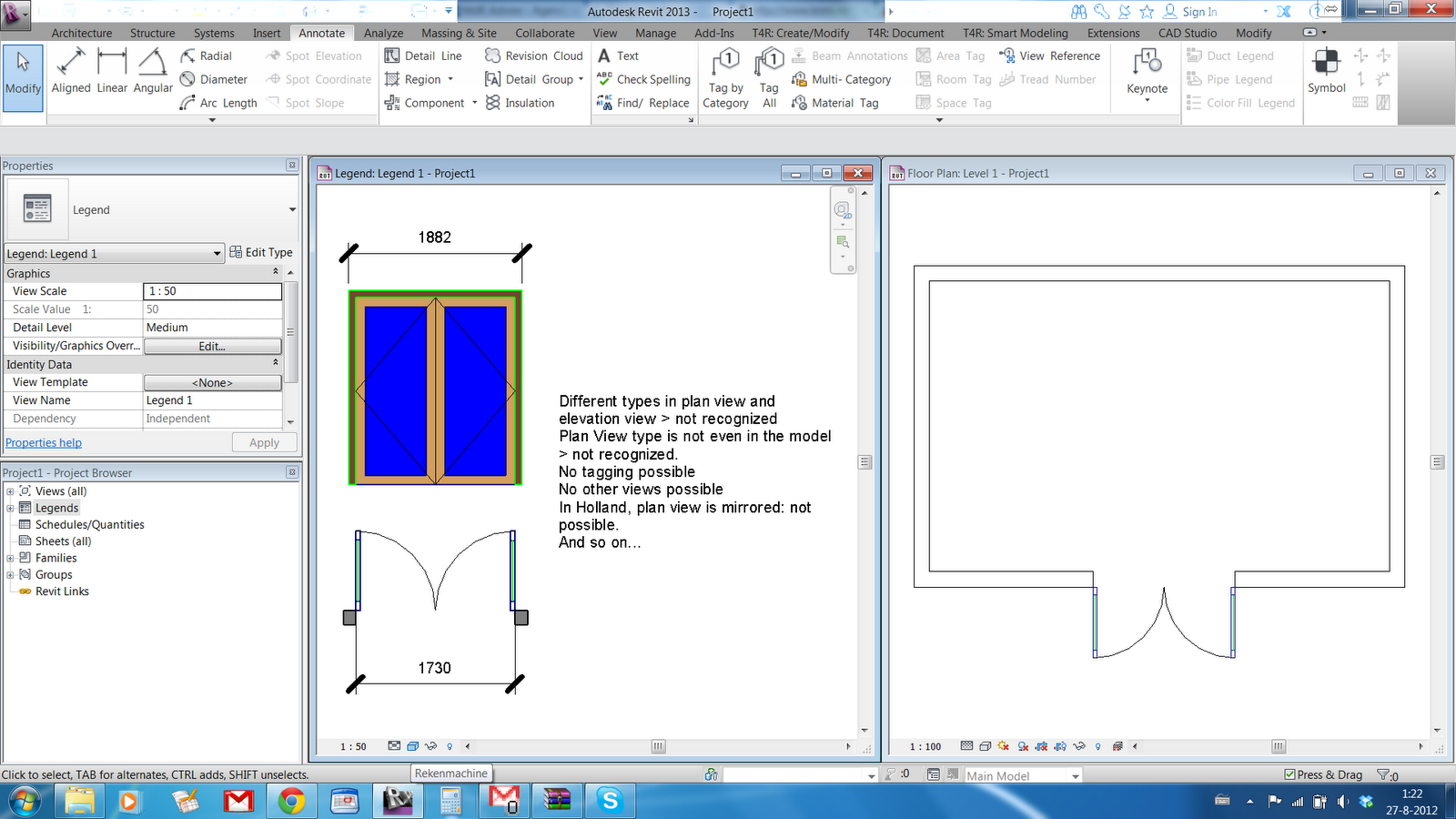Launch Google Chrome from the taskbar
The height and width of the screenshot is (819, 1456).
pos(291,801)
